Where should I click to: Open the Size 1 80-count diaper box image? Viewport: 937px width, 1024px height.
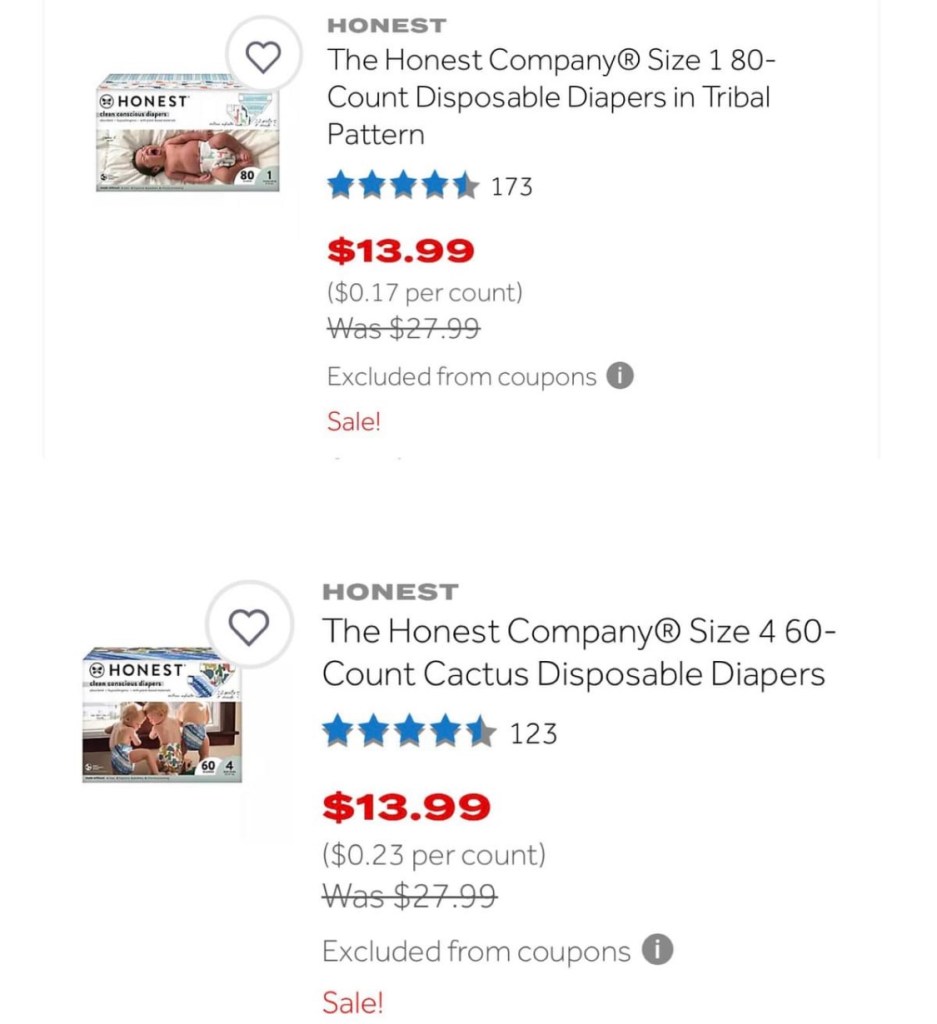188,133
